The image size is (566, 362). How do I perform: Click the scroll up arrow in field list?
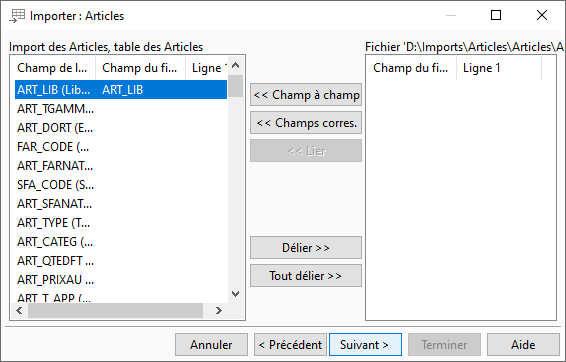[x=236, y=66]
